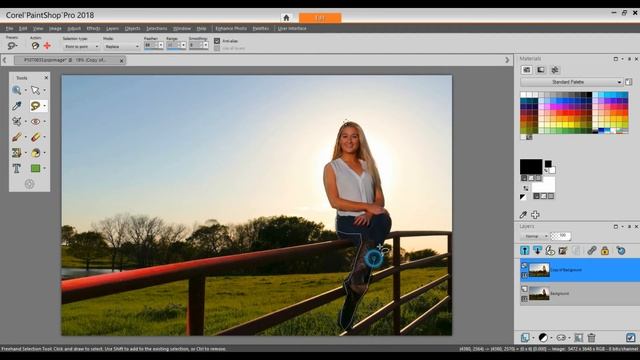Switch Materials to the third view icon
The width and height of the screenshot is (640, 360).
555,70
